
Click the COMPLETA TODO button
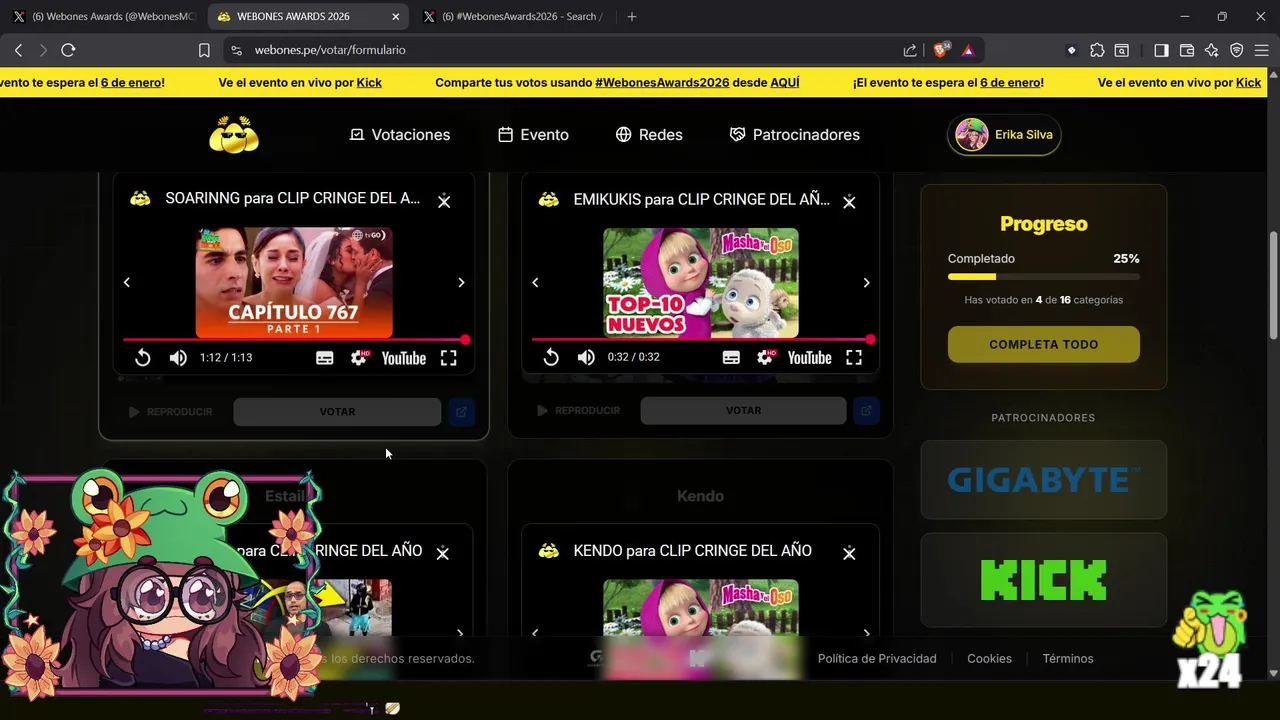pos(1044,344)
